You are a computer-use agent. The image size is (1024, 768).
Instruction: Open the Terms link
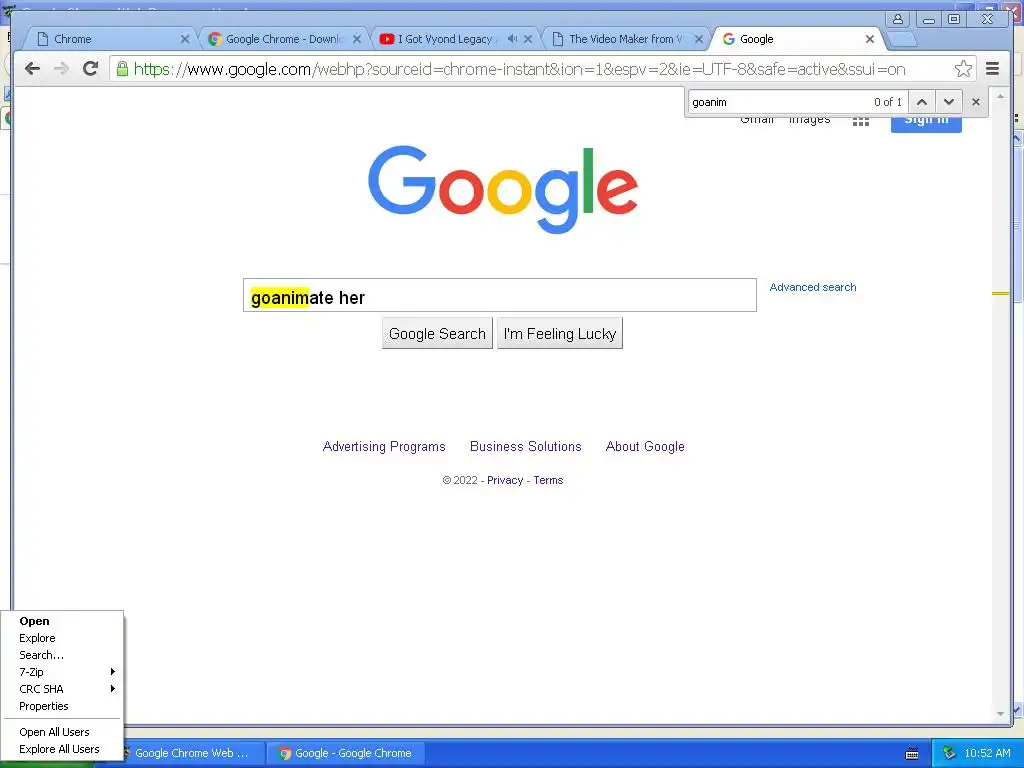pyautogui.click(x=548, y=480)
